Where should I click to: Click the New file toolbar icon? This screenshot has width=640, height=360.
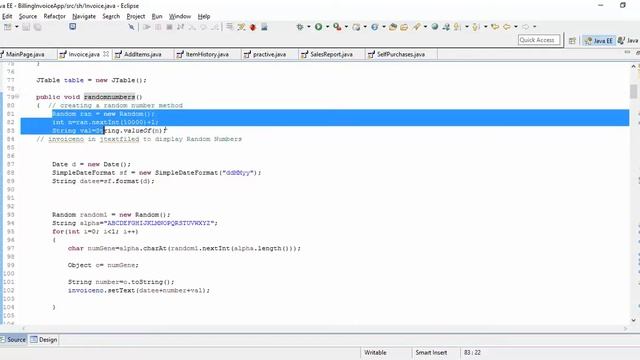(x=7, y=27)
